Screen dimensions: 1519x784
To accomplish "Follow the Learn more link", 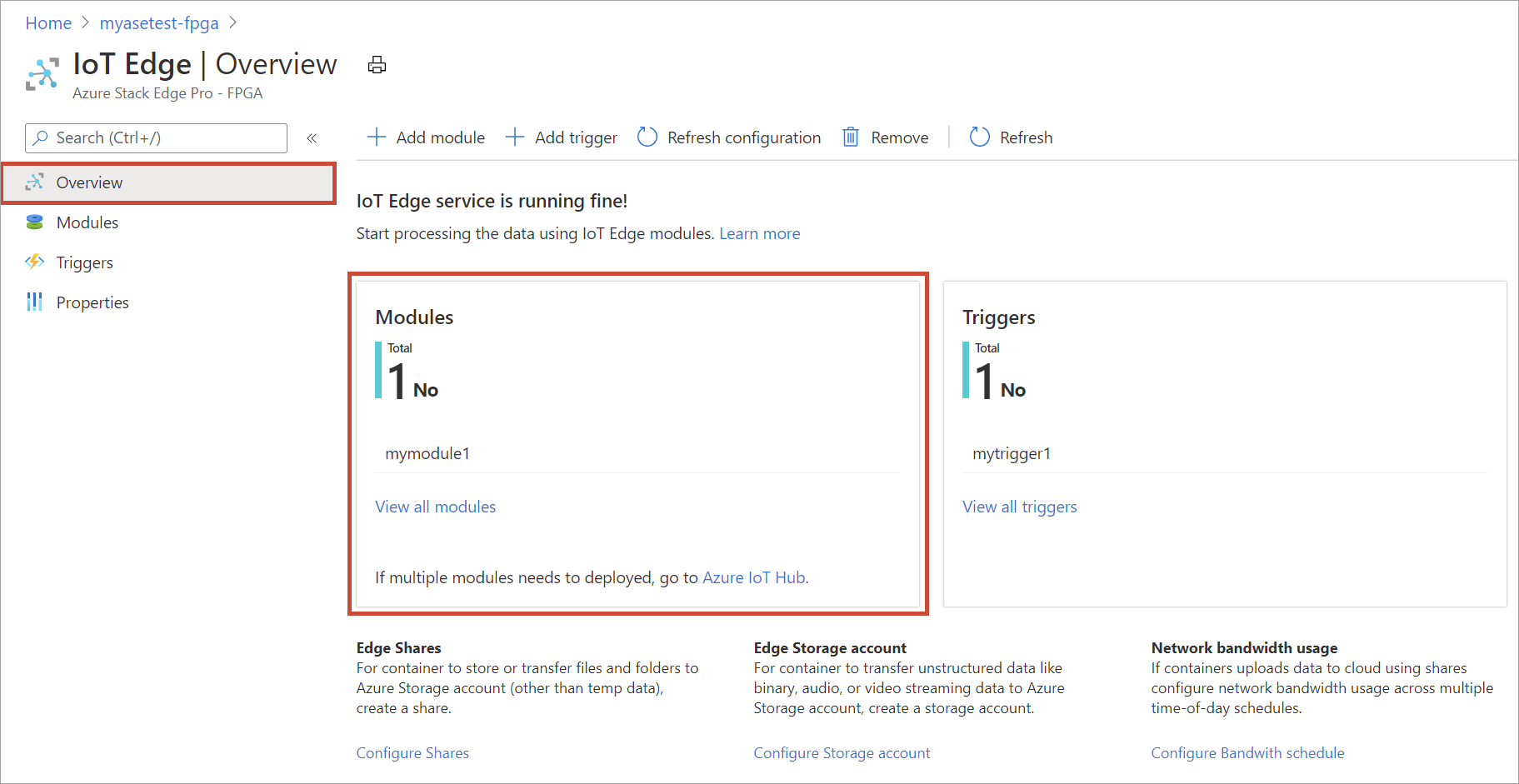I will pyautogui.click(x=760, y=234).
